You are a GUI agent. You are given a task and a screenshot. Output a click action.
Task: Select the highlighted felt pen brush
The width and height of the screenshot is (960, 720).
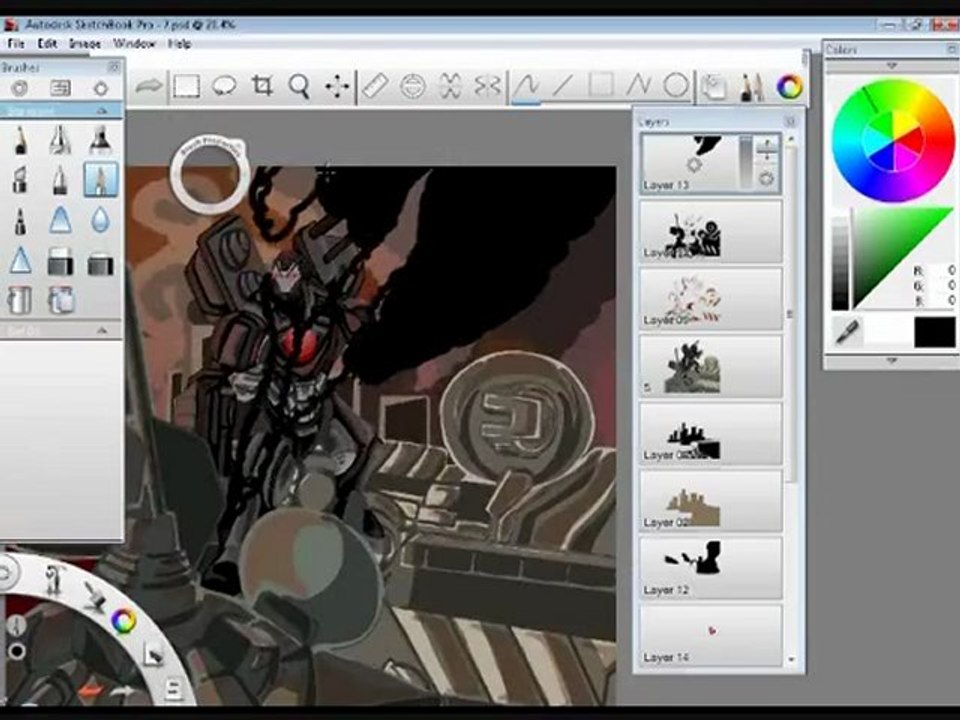pyautogui.click(x=100, y=179)
